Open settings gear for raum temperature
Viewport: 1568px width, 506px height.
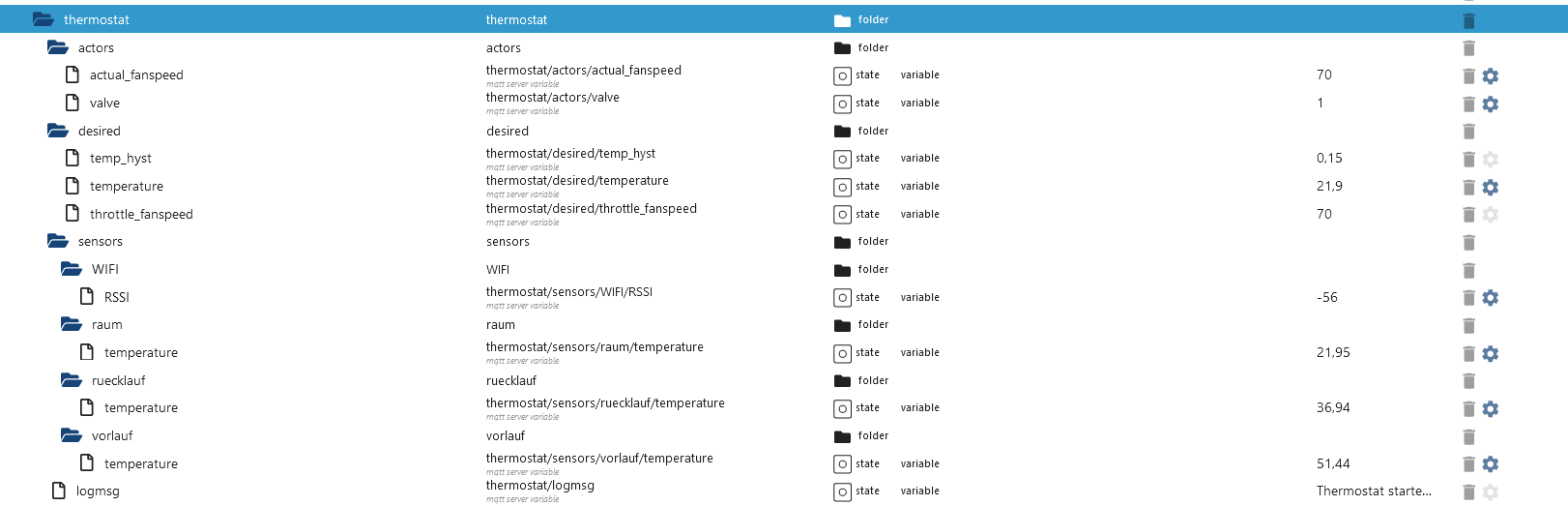tap(1490, 353)
